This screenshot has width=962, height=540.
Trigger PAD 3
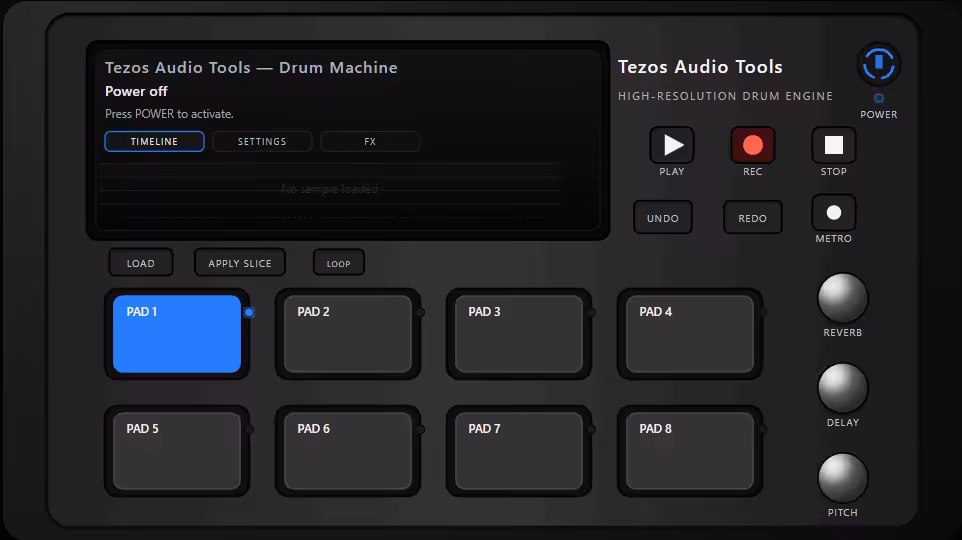coord(519,334)
